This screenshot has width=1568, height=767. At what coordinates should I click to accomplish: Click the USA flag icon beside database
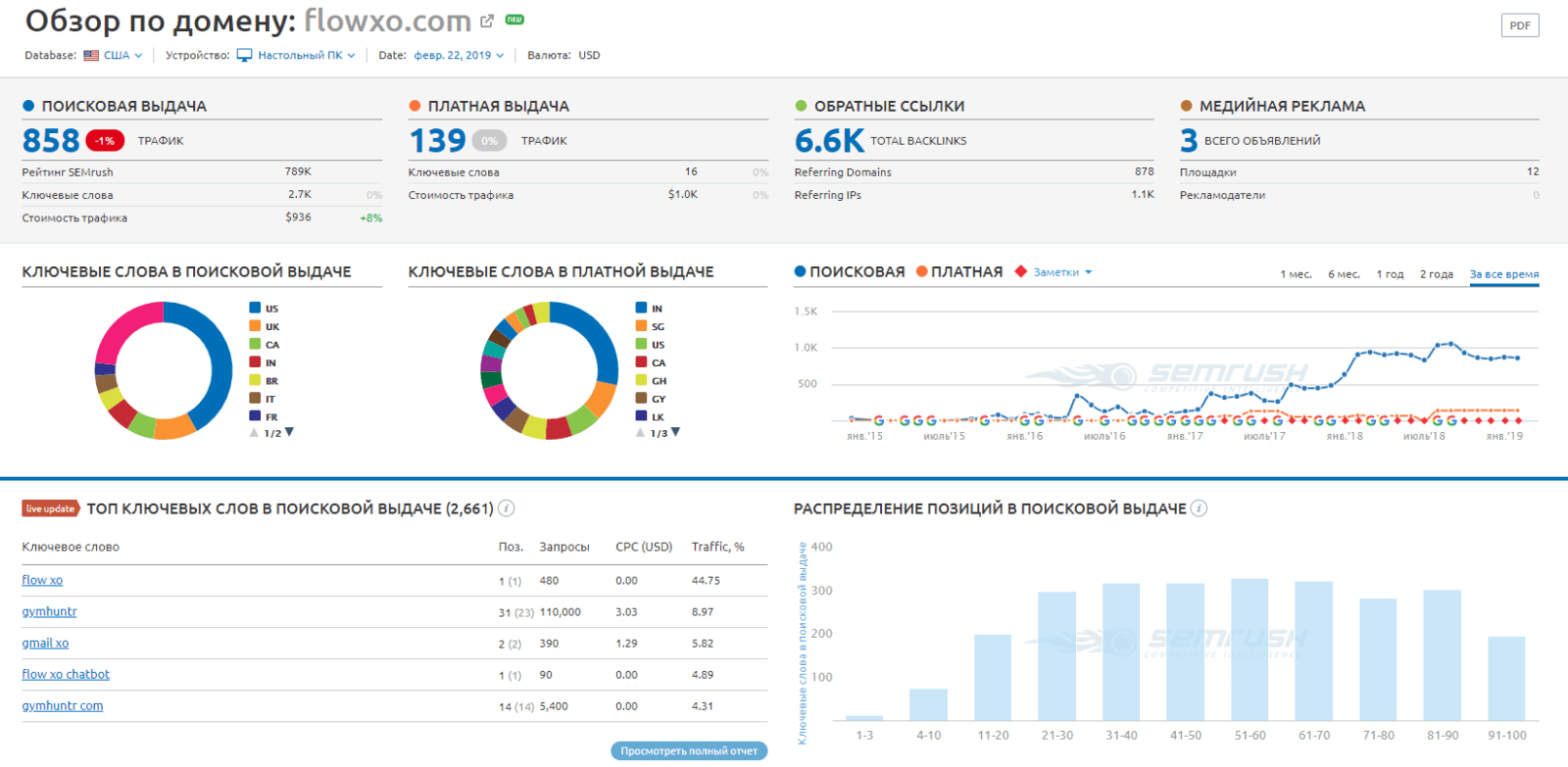click(x=91, y=56)
